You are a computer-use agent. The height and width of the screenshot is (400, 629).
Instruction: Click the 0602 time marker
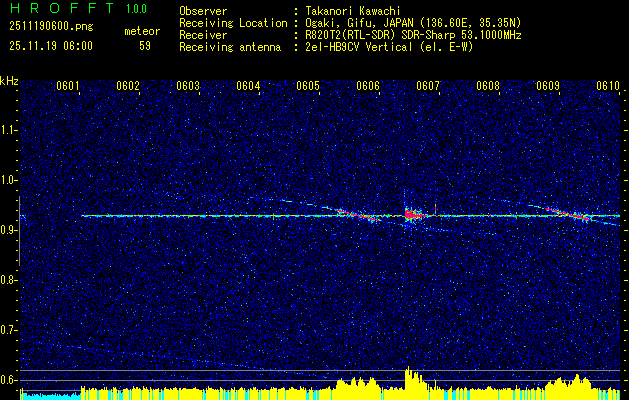point(128,86)
